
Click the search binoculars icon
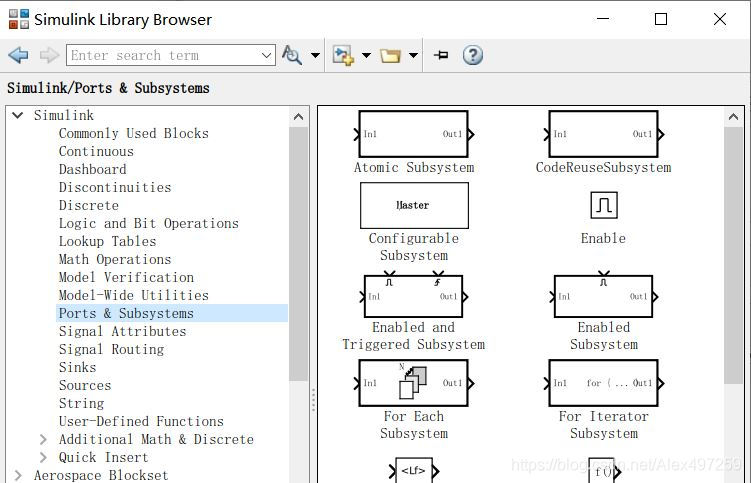(x=291, y=55)
